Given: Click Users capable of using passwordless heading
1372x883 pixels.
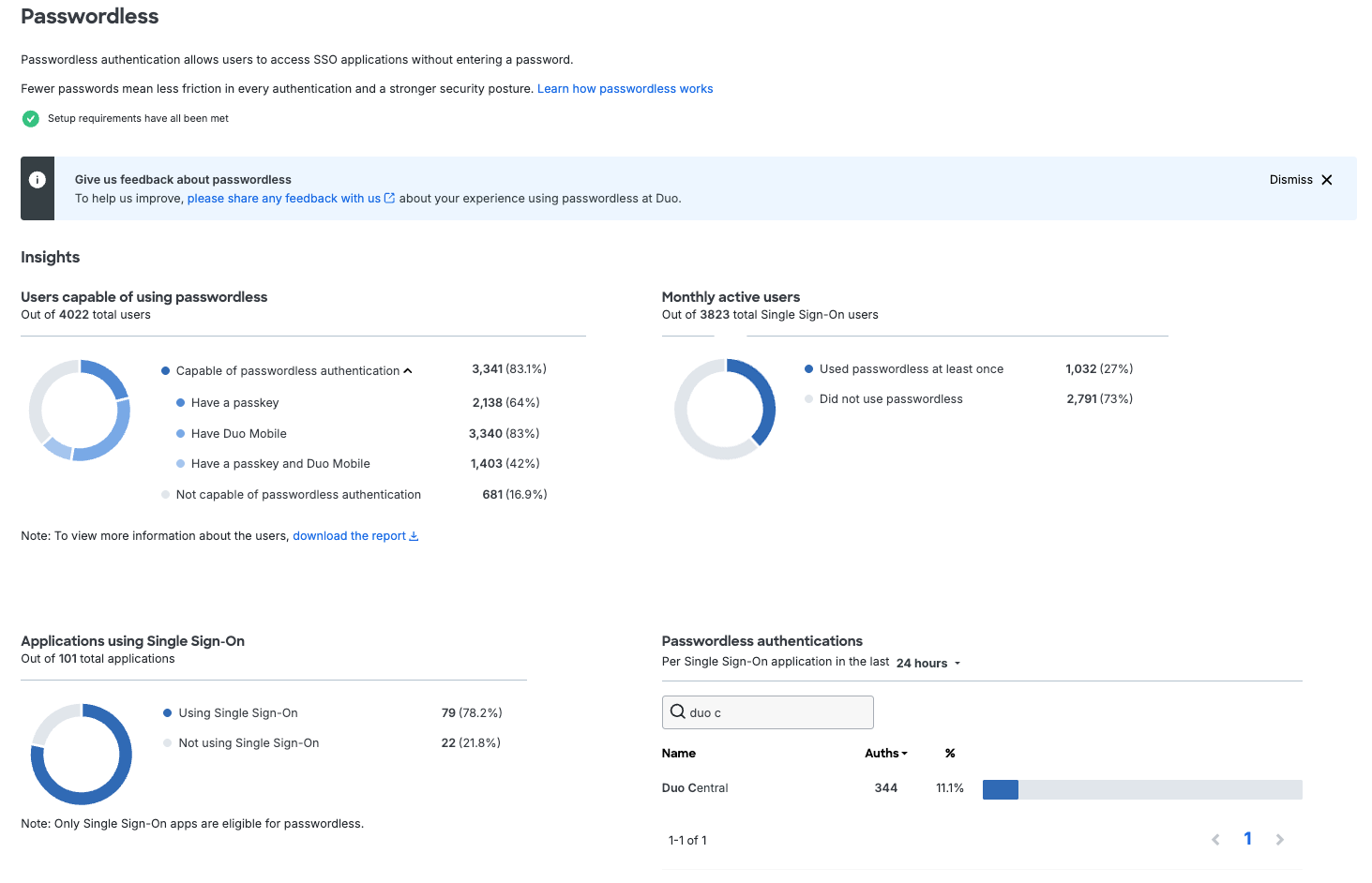Looking at the screenshot, I should click(x=144, y=297).
